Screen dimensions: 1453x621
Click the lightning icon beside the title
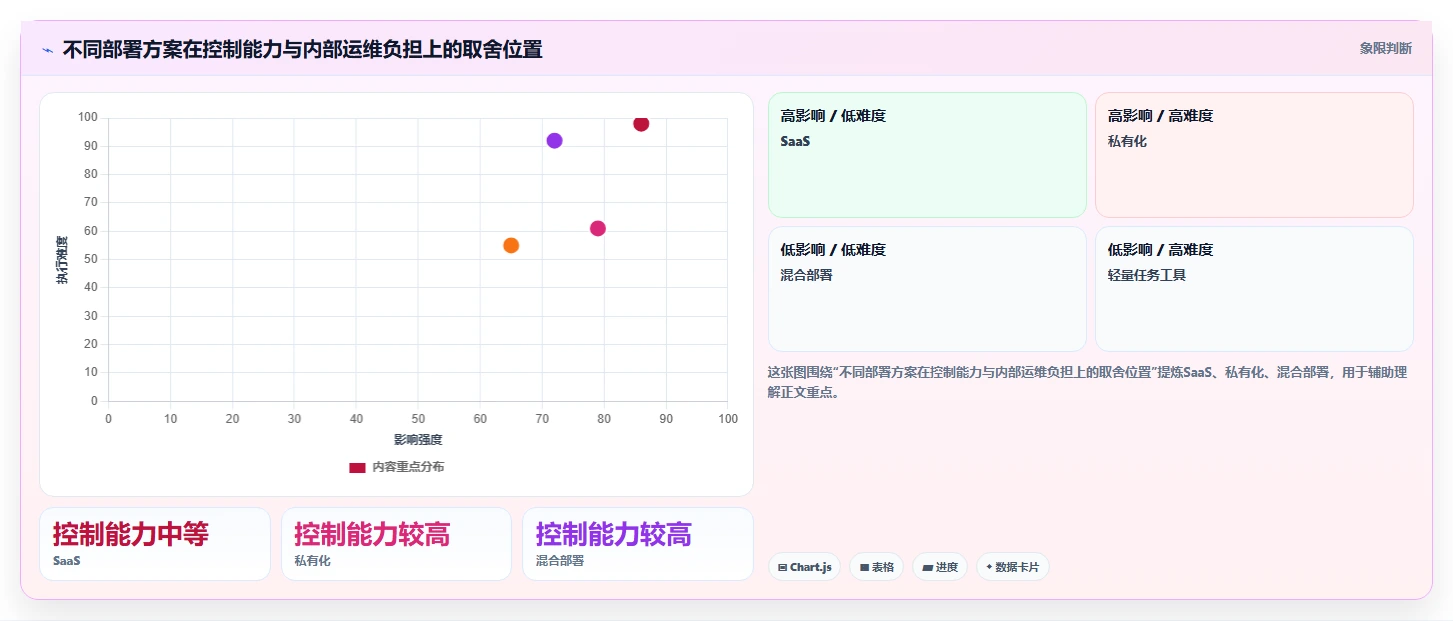47,50
